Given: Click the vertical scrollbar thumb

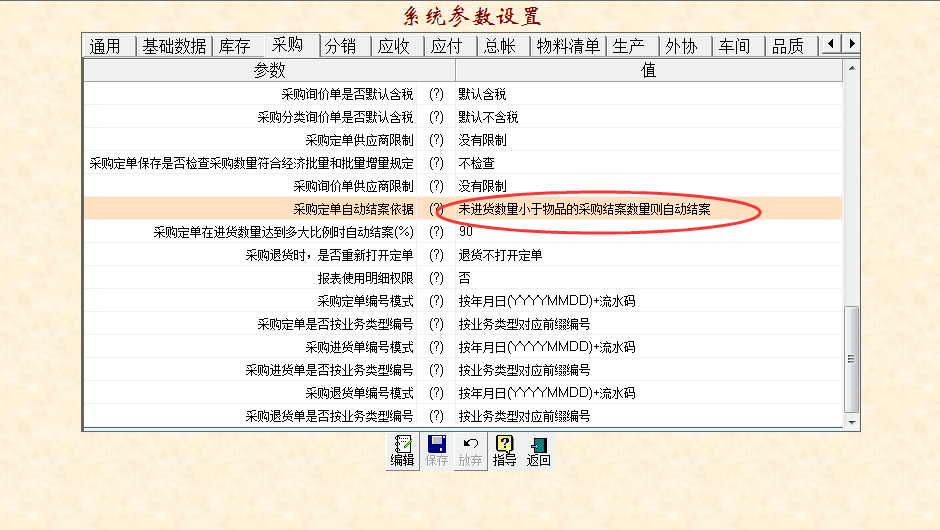Looking at the screenshot, I should pyautogui.click(x=851, y=359).
